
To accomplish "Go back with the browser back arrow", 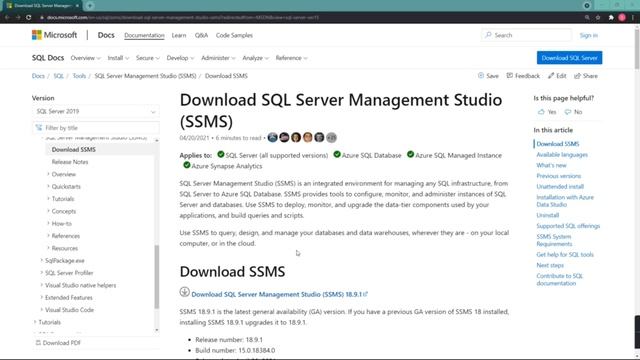I will [7, 18].
